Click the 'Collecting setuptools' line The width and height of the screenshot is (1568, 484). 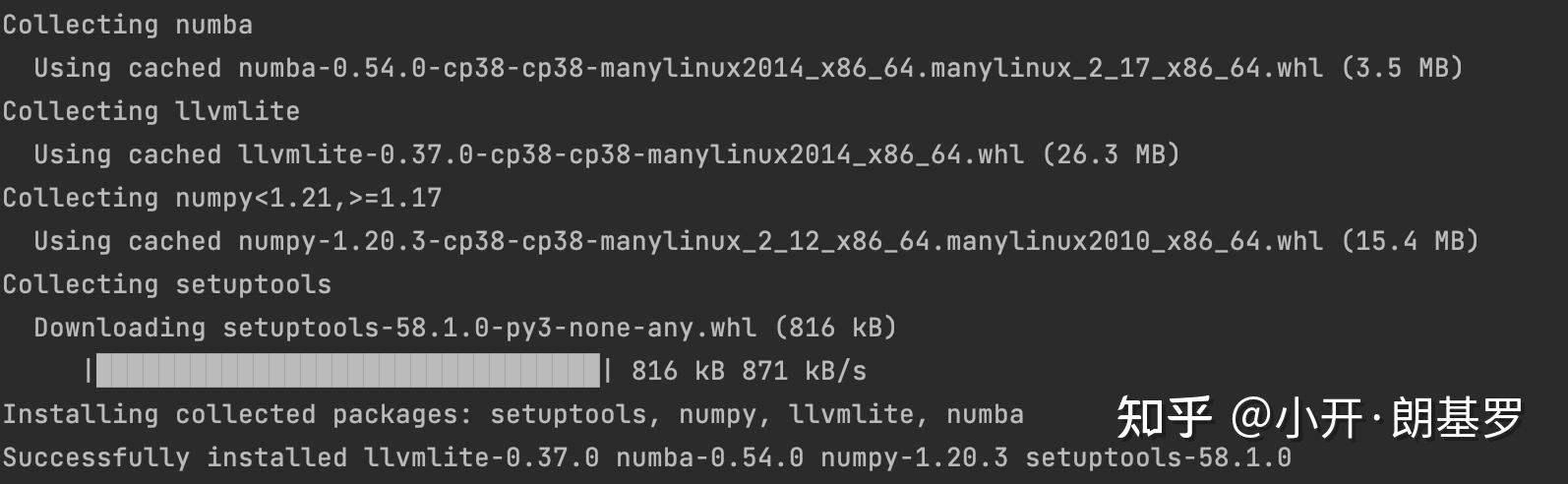point(167,284)
